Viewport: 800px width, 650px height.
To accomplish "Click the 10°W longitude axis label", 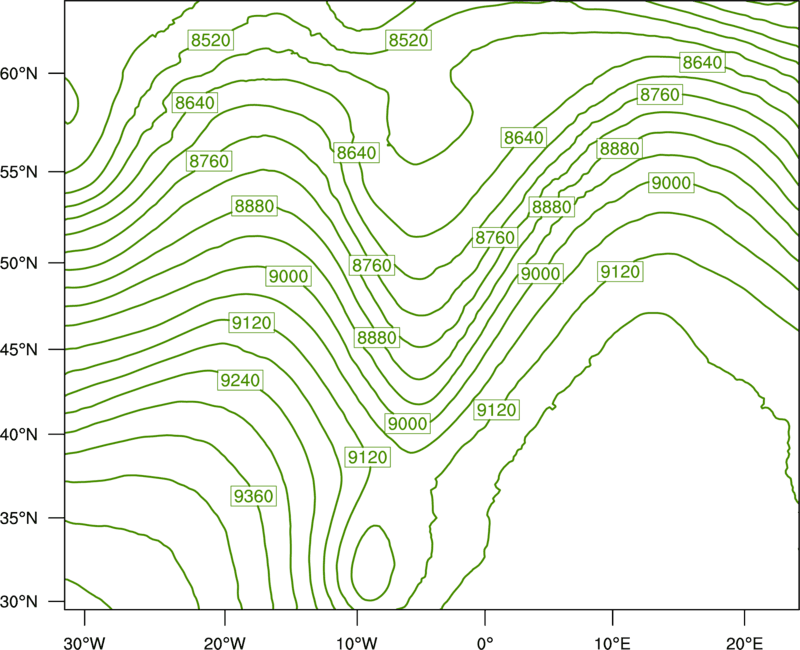I will [357, 642].
